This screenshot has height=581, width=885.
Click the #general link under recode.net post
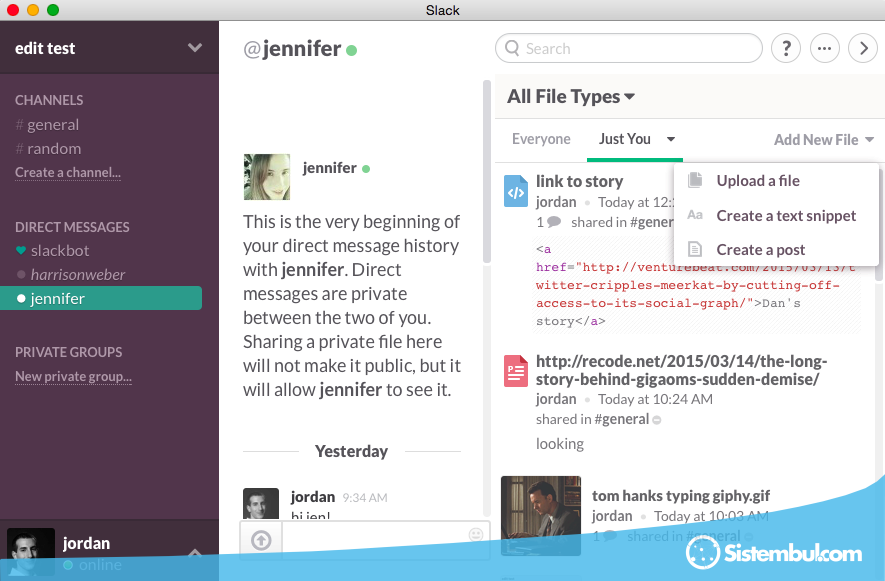pos(621,419)
